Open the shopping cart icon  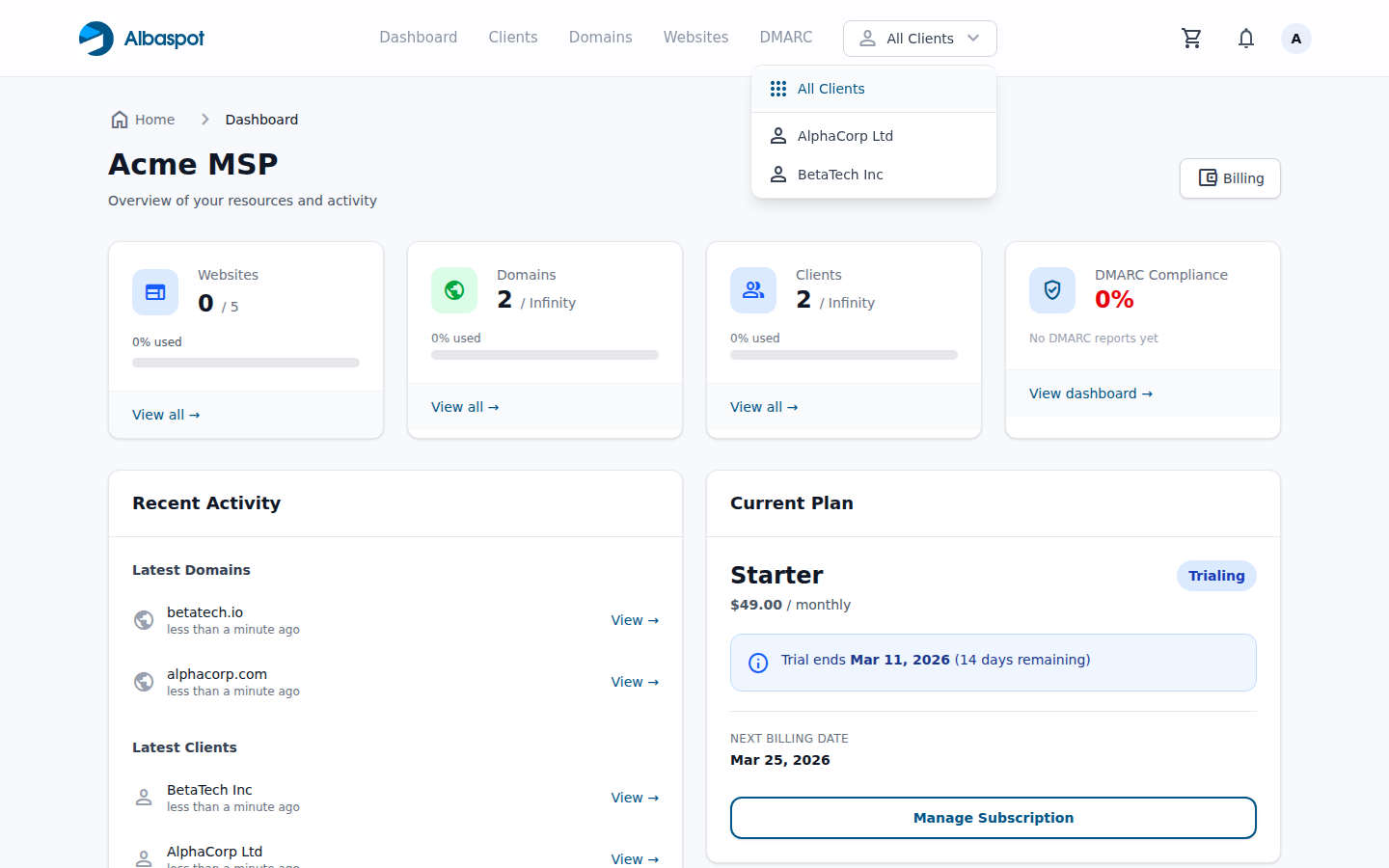(x=1191, y=39)
